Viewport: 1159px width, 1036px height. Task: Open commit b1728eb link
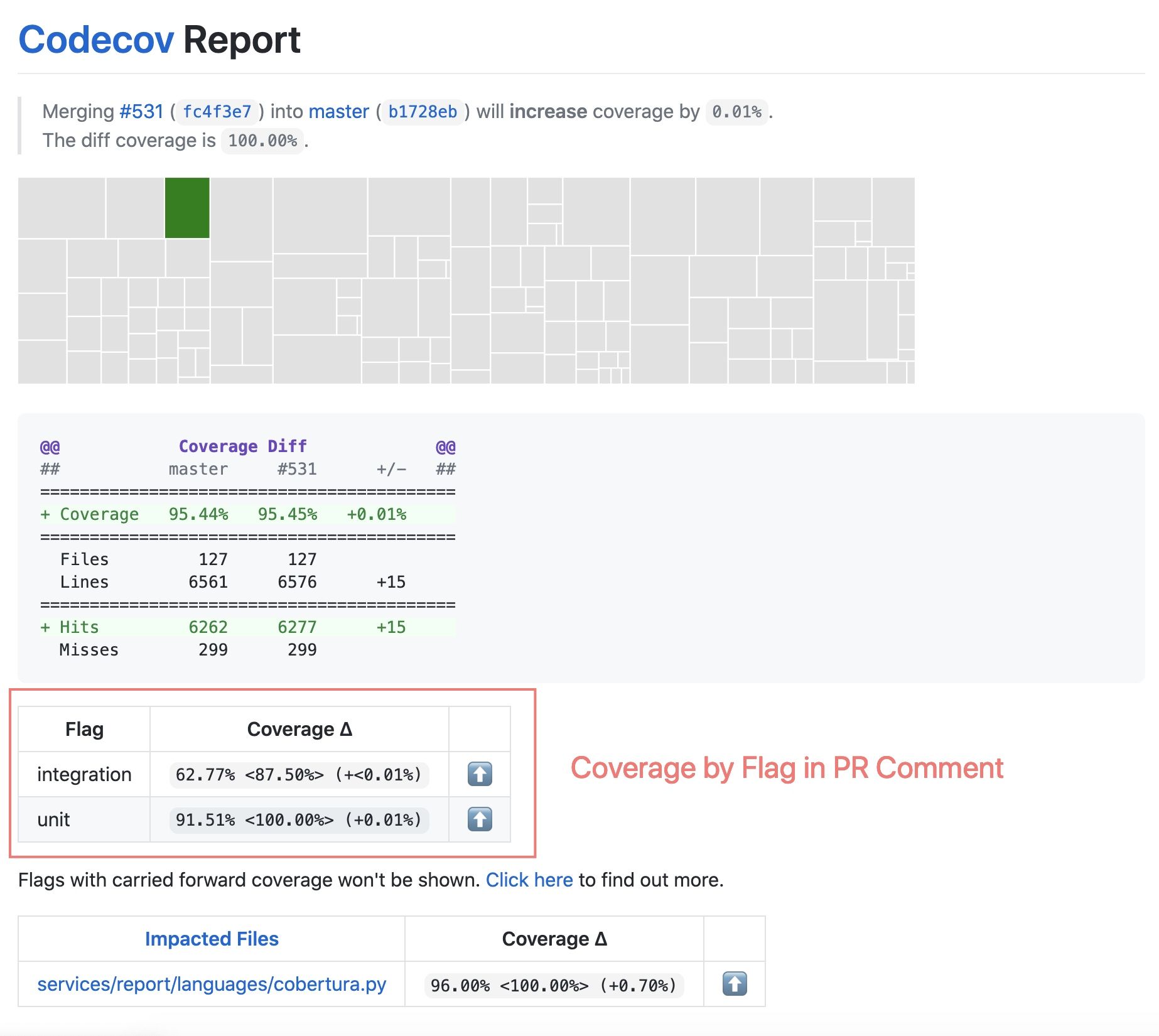pyautogui.click(x=423, y=112)
